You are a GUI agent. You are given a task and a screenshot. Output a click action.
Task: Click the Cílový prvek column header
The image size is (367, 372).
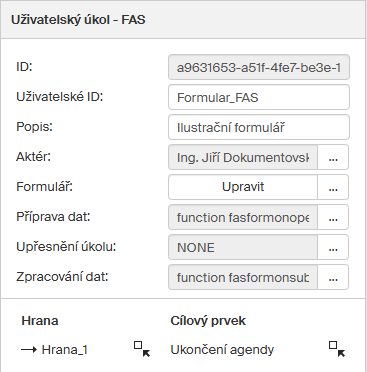click(208, 321)
